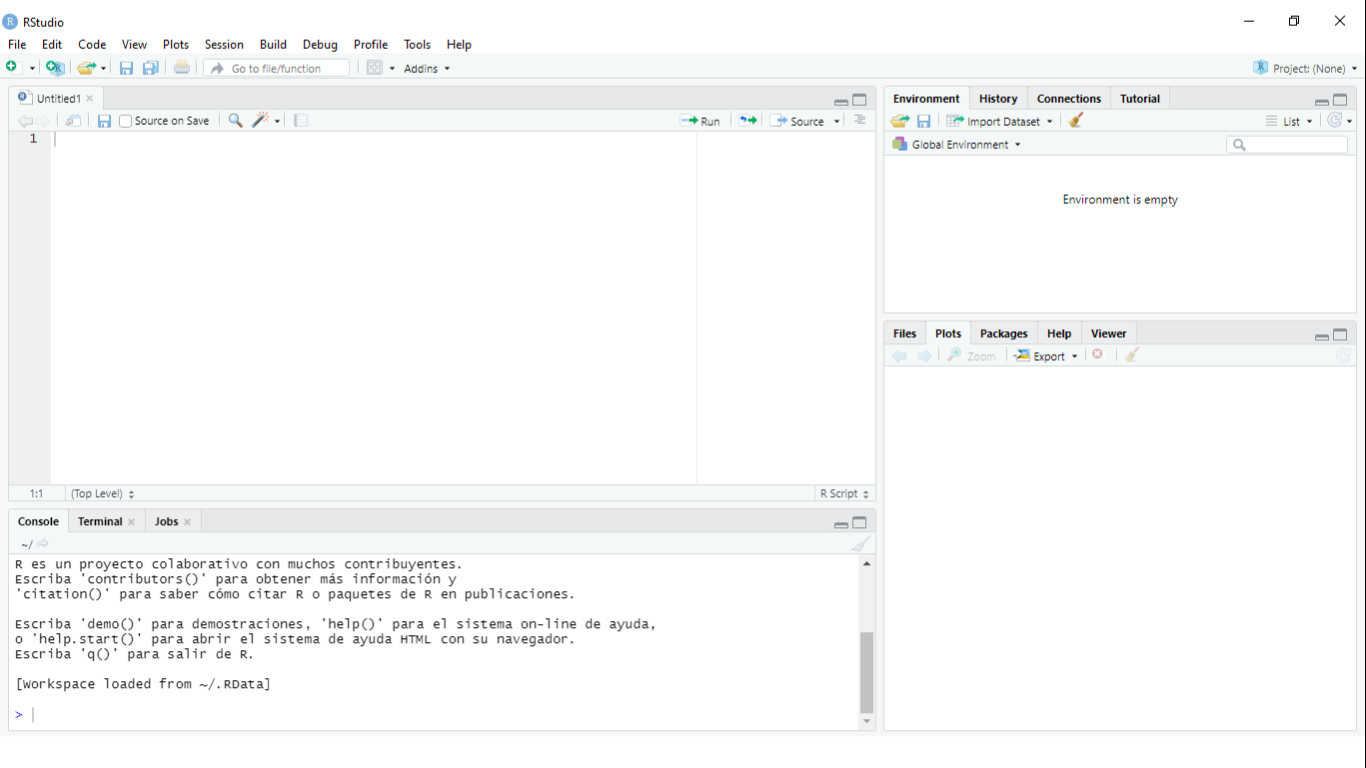Enable Source on Save checkbox
The height and width of the screenshot is (768, 1366).
[x=125, y=121]
